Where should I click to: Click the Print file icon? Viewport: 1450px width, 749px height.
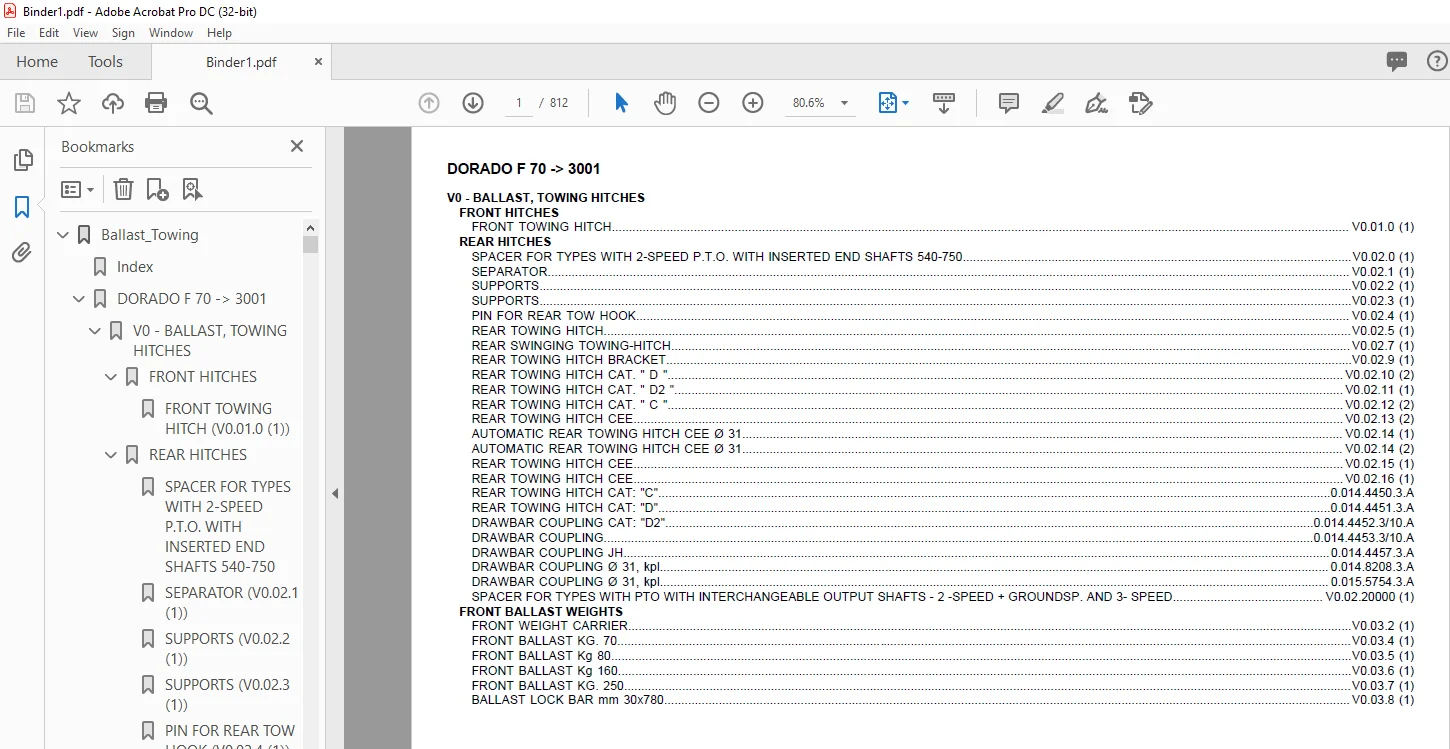pyautogui.click(x=156, y=103)
